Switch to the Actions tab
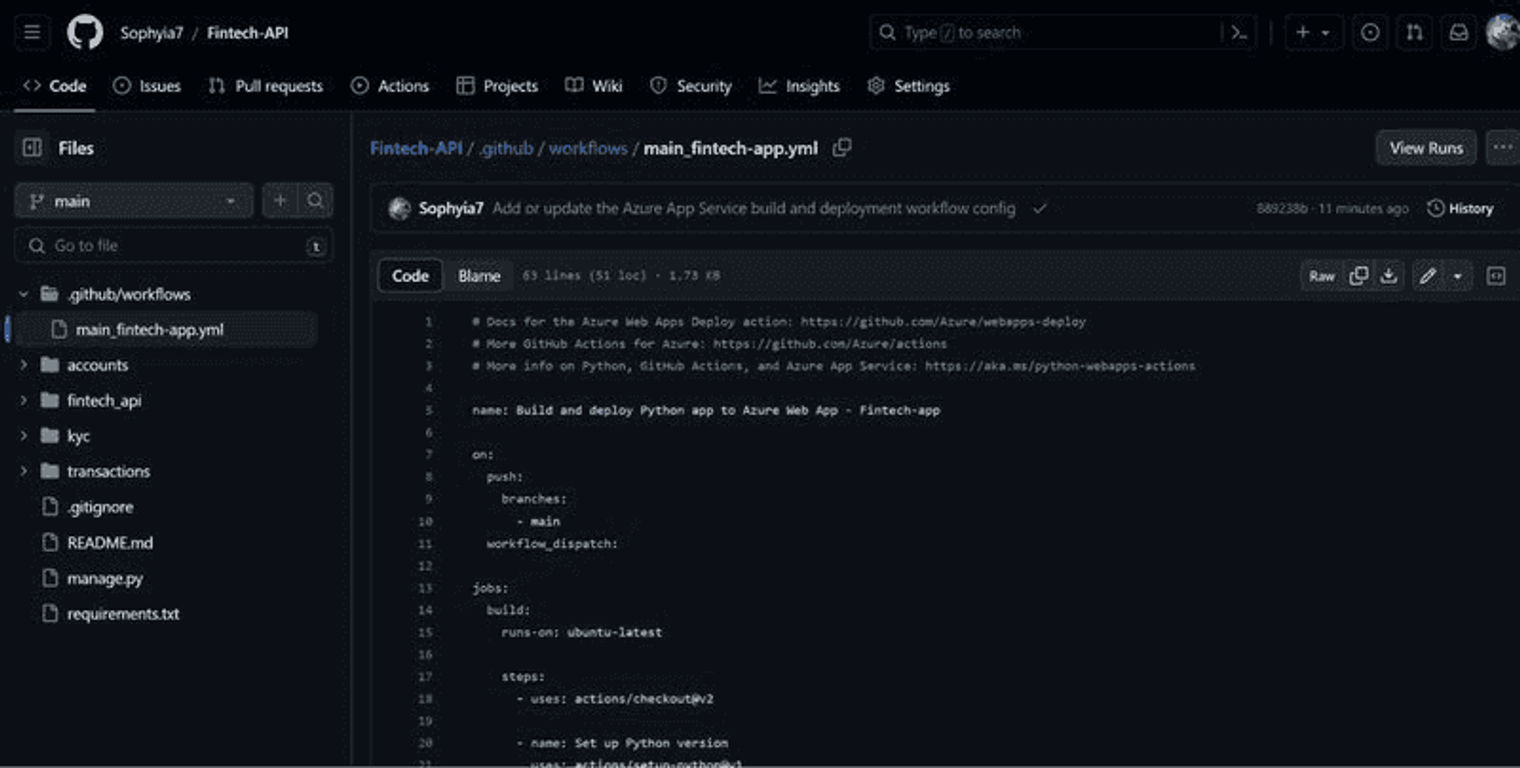Screen dimensions: 1520x768 click(x=390, y=86)
